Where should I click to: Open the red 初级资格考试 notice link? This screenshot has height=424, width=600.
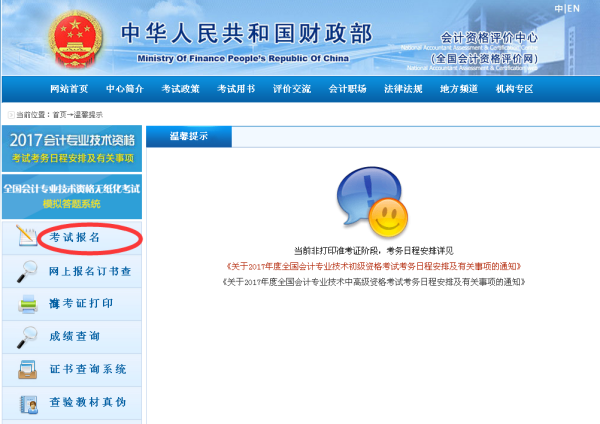[x=373, y=266]
